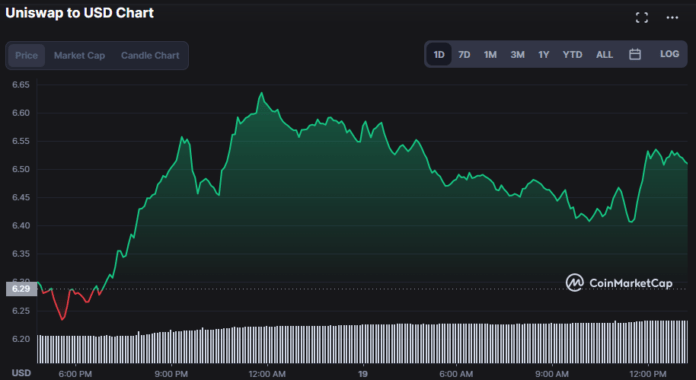Viewport: 696px width, 380px height.
Task: Choose the 3M time range
Action: point(517,55)
